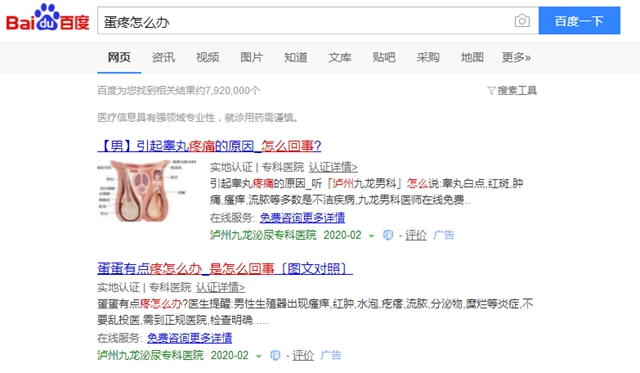Open the 知道 tab
The width and height of the screenshot is (640, 373).
coord(296,58)
